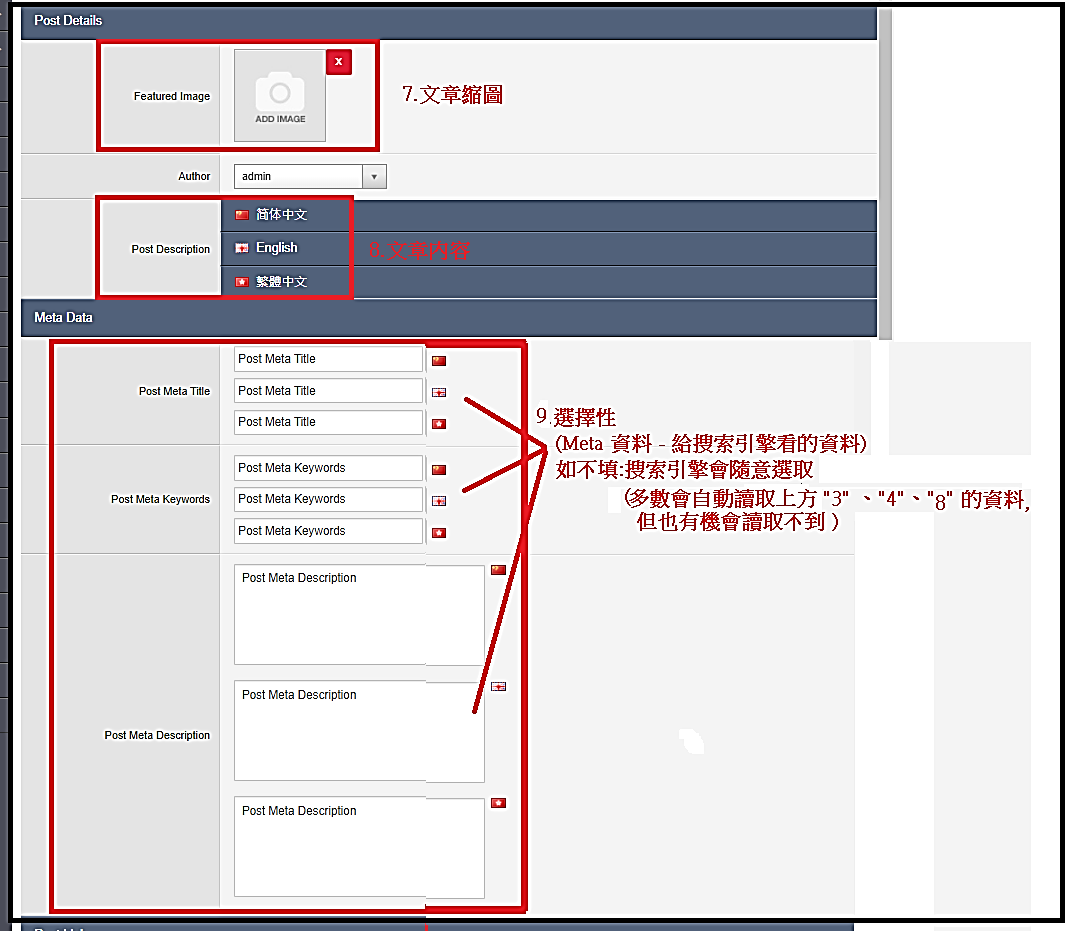The image size is (1075, 931).
Task: Click England flag beside second Post Meta Keywords
Action: point(439,501)
